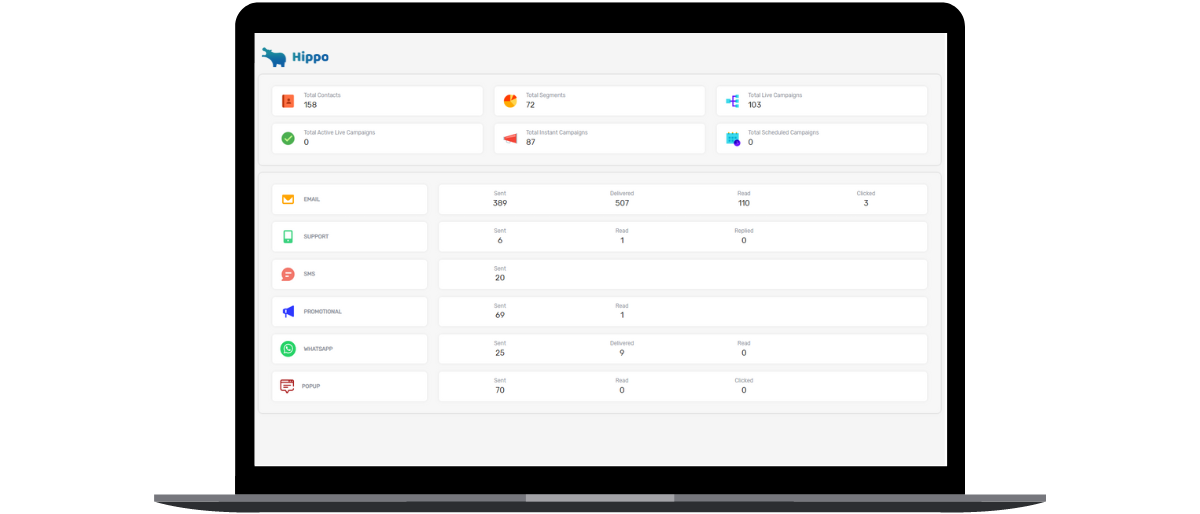Click the Total Live Campaigns flow icon
The height and width of the screenshot is (514, 1200).
(x=732, y=101)
